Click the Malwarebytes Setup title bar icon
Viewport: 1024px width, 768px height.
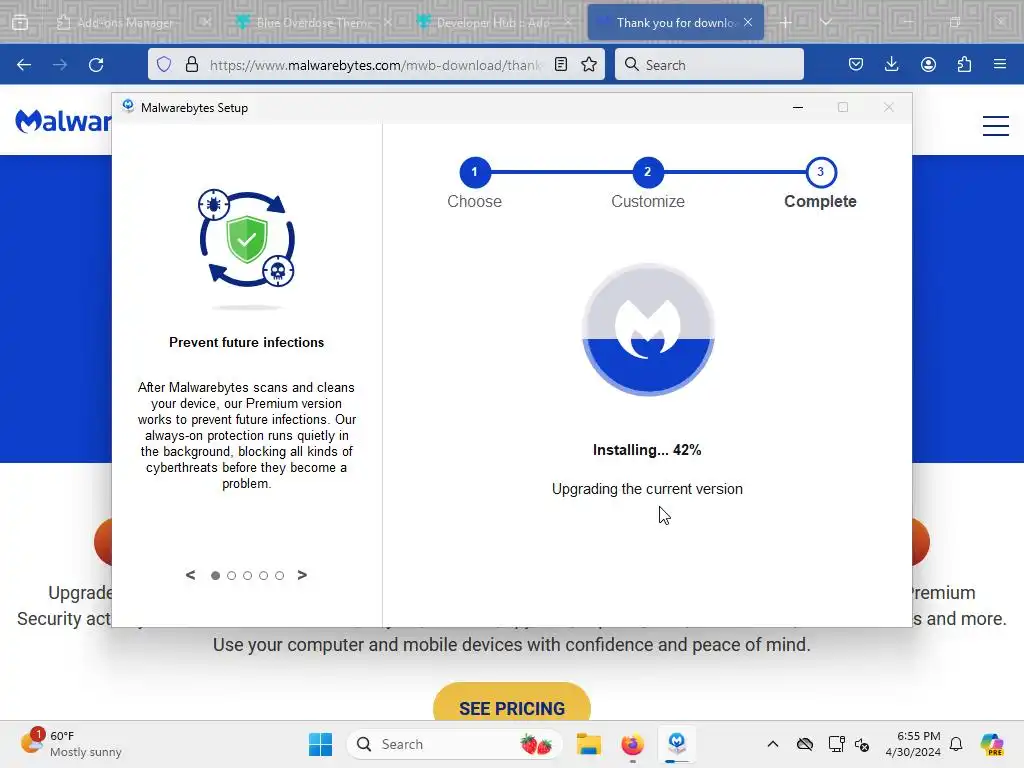pyautogui.click(x=128, y=106)
